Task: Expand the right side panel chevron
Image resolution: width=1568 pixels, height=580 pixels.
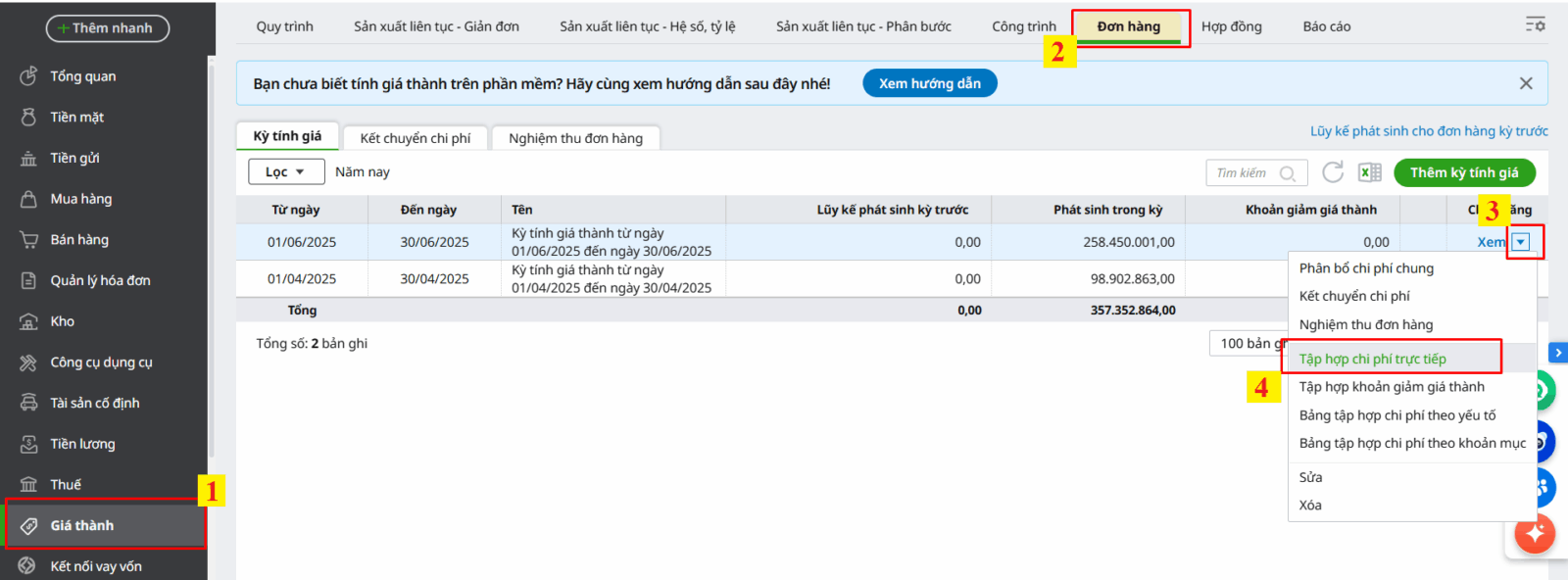Action: [x=1558, y=352]
